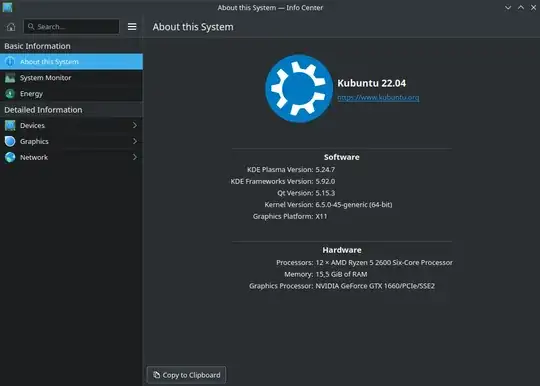Screen dimensions: 540x386
Task: Click the Info Center app icon in title bar
Action: click(x=7, y=7)
